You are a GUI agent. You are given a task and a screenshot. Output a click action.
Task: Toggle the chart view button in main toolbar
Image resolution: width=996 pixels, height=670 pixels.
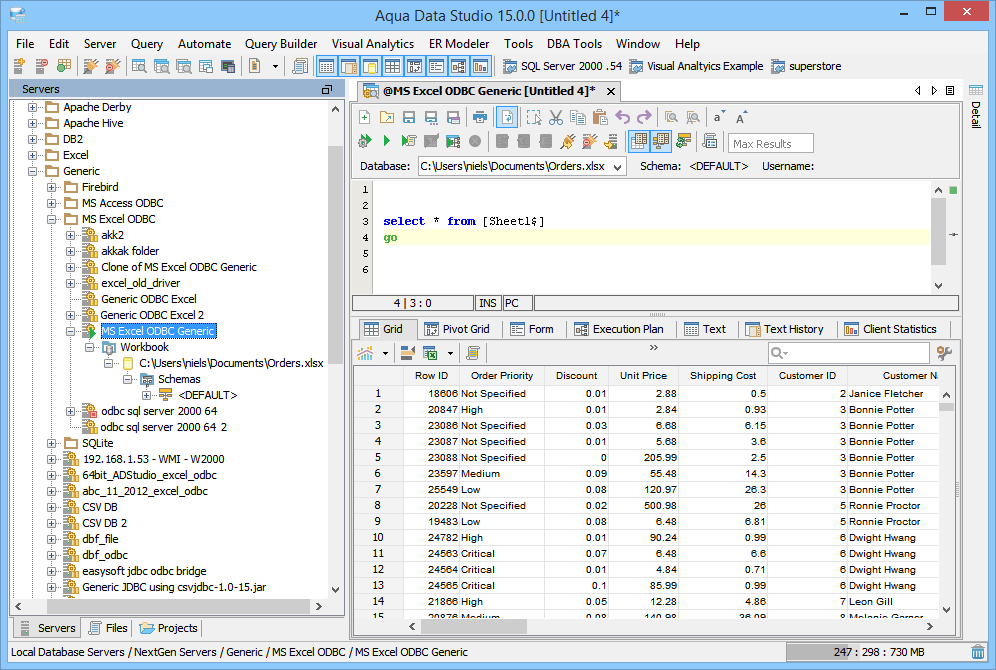tap(481, 67)
